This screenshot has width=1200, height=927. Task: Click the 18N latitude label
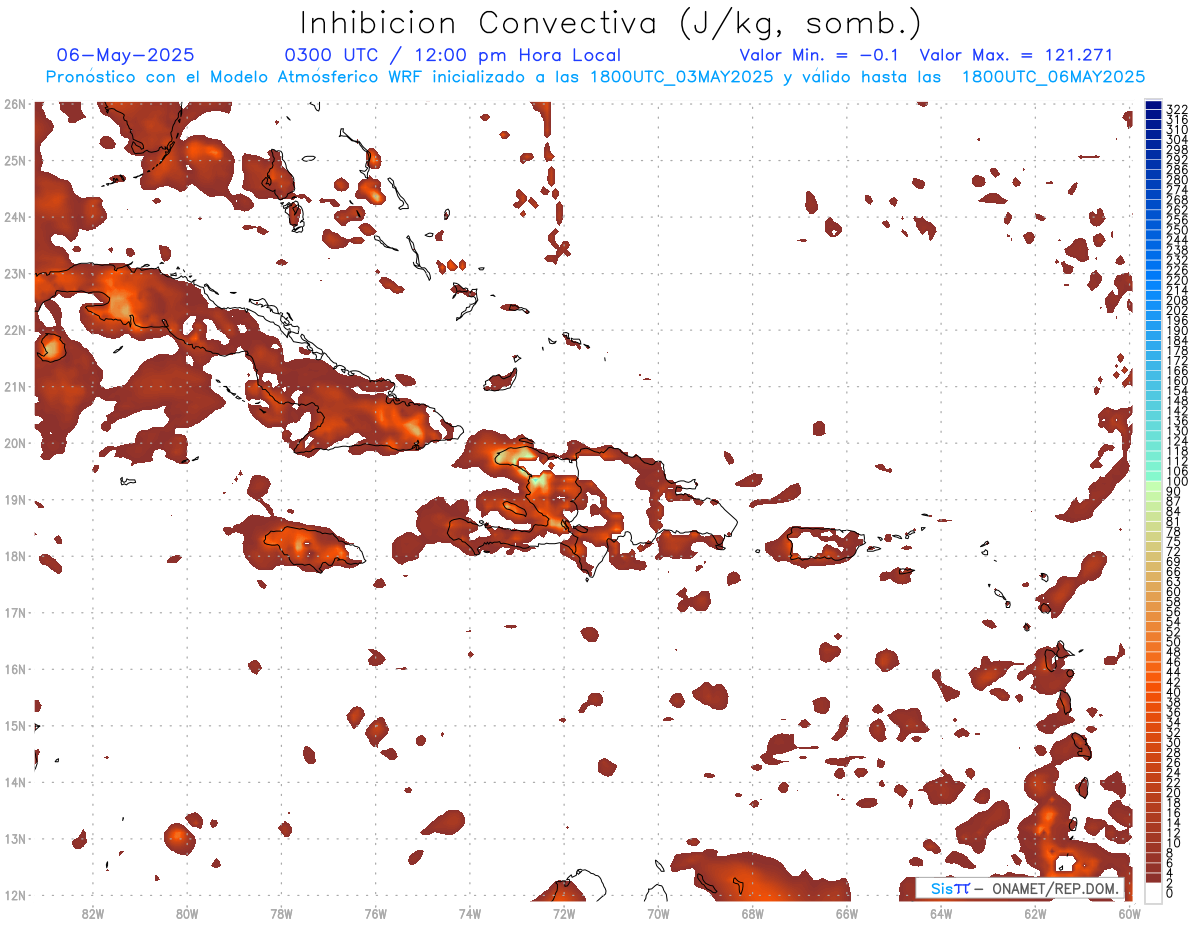(14, 556)
